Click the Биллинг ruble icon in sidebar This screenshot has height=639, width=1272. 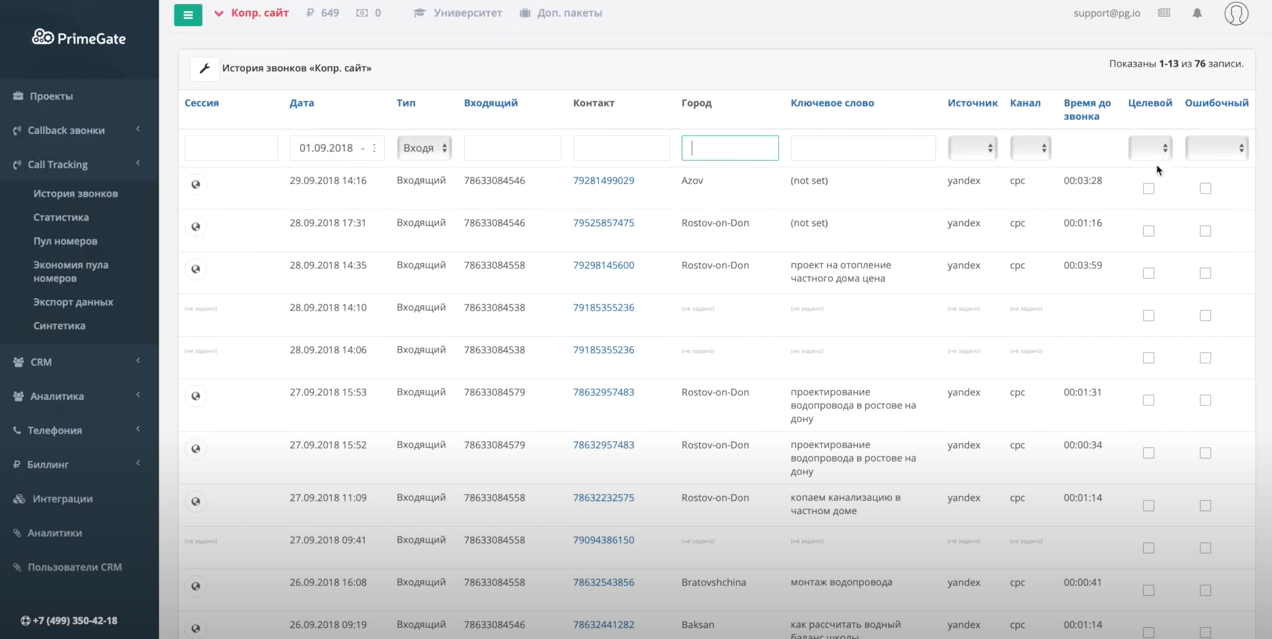click(x=17, y=464)
